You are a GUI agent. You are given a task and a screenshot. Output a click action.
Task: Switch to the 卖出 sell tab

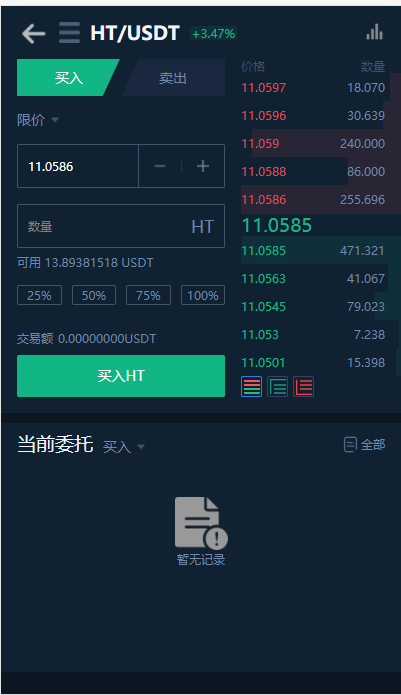173,78
